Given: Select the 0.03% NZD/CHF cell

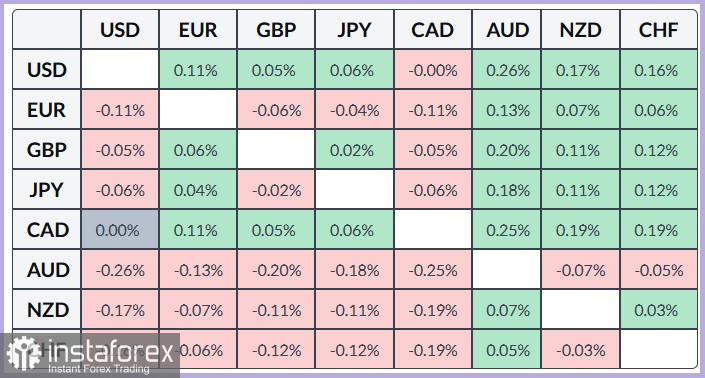Looking at the screenshot, I should tap(658, 310).
